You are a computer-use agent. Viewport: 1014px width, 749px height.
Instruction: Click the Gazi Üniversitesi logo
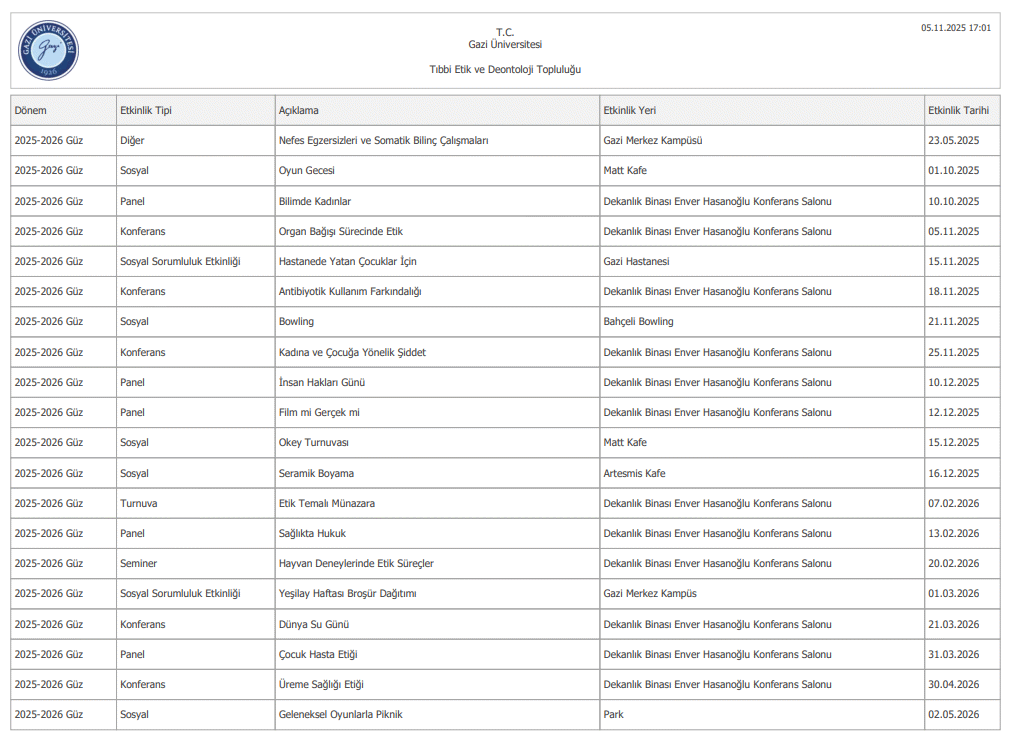coord(48,51)
